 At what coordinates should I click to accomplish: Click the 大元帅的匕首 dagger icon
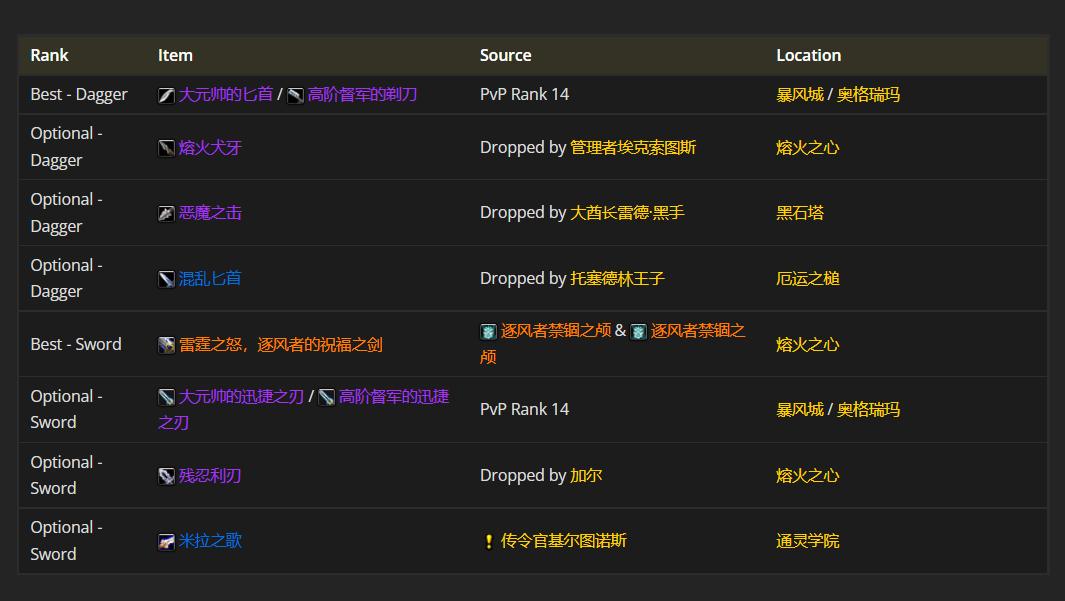[x=166, y=95]
